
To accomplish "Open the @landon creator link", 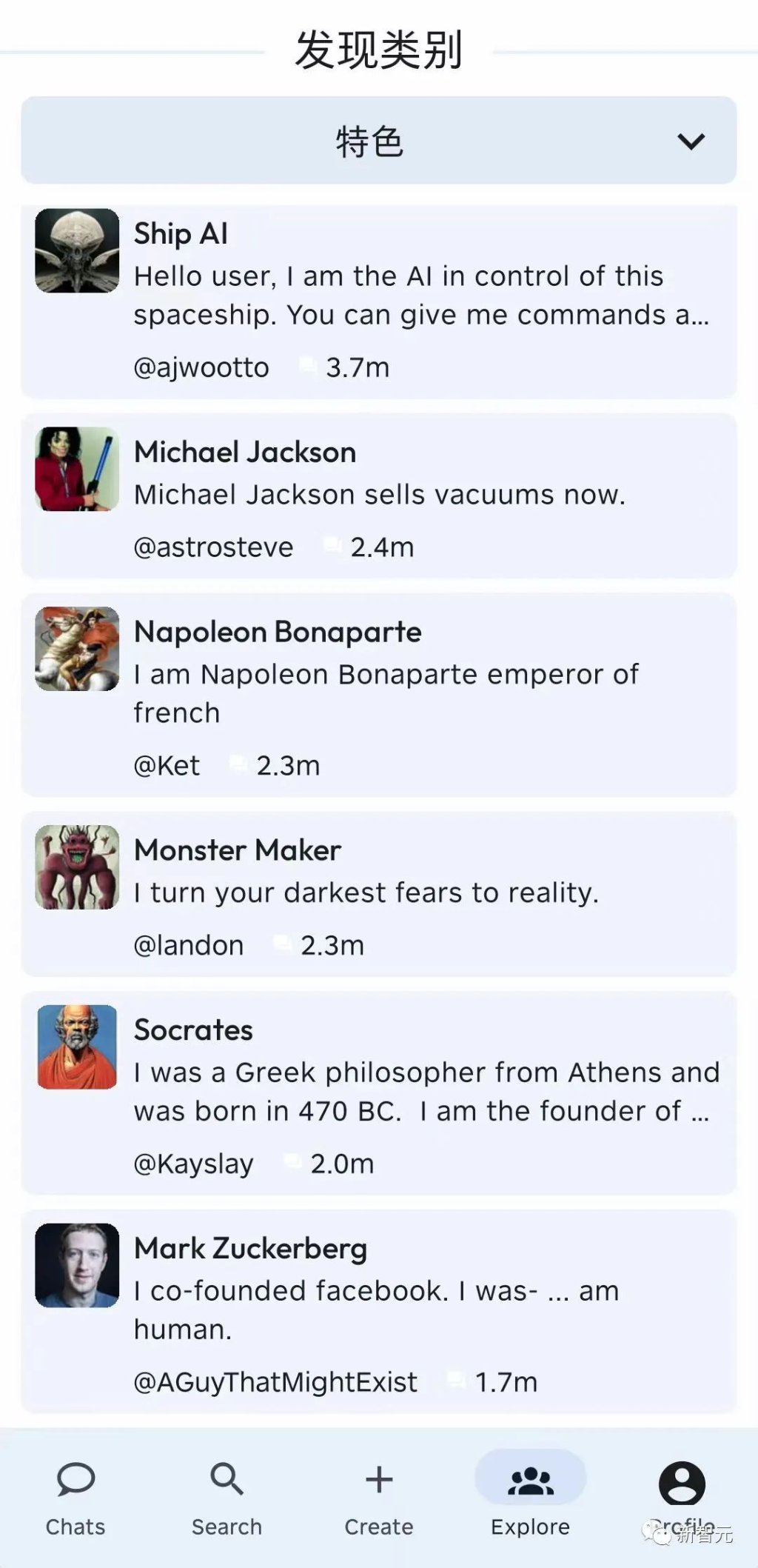I will click(x=188, y=946).
